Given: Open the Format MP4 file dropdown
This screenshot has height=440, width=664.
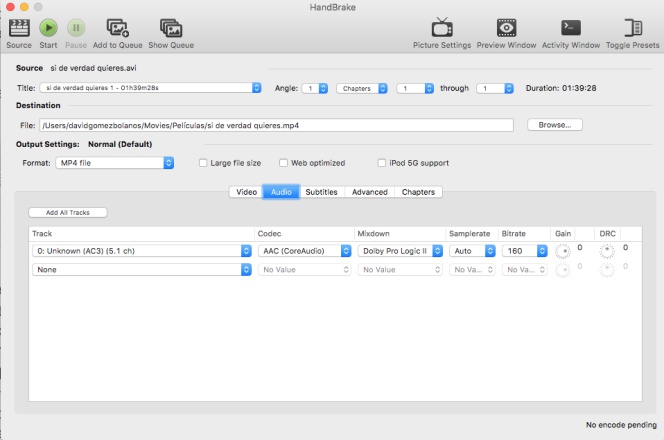Looking at the screenshot, I should (114, 163).
